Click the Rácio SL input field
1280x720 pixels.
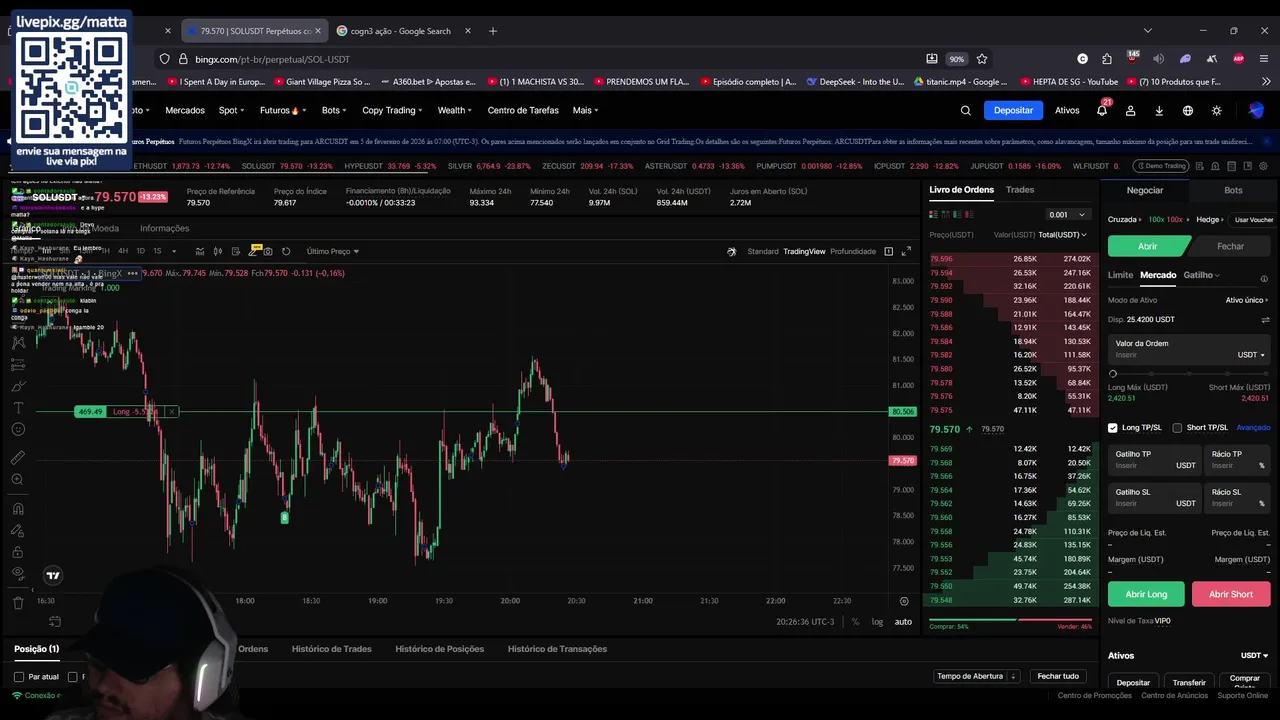(x=1237, y=498)
